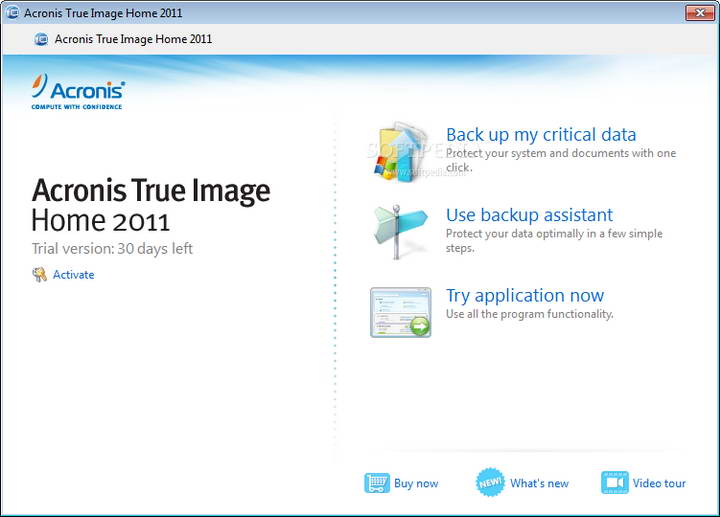720x517 pixels.
Task: Click 'Use all the program functionality.' text
Action: point(529,314)
